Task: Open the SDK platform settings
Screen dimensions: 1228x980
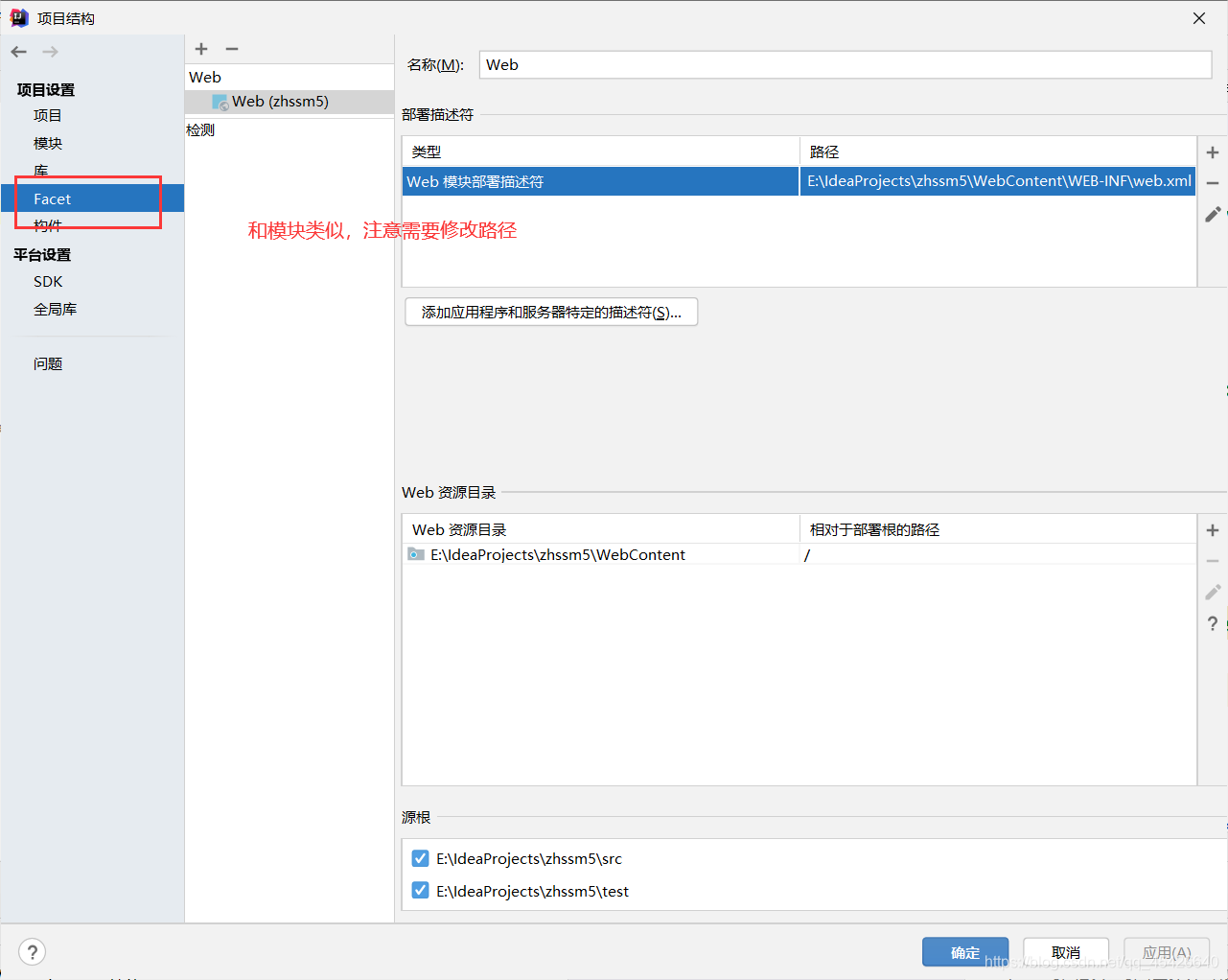Action: coord(48,282)
